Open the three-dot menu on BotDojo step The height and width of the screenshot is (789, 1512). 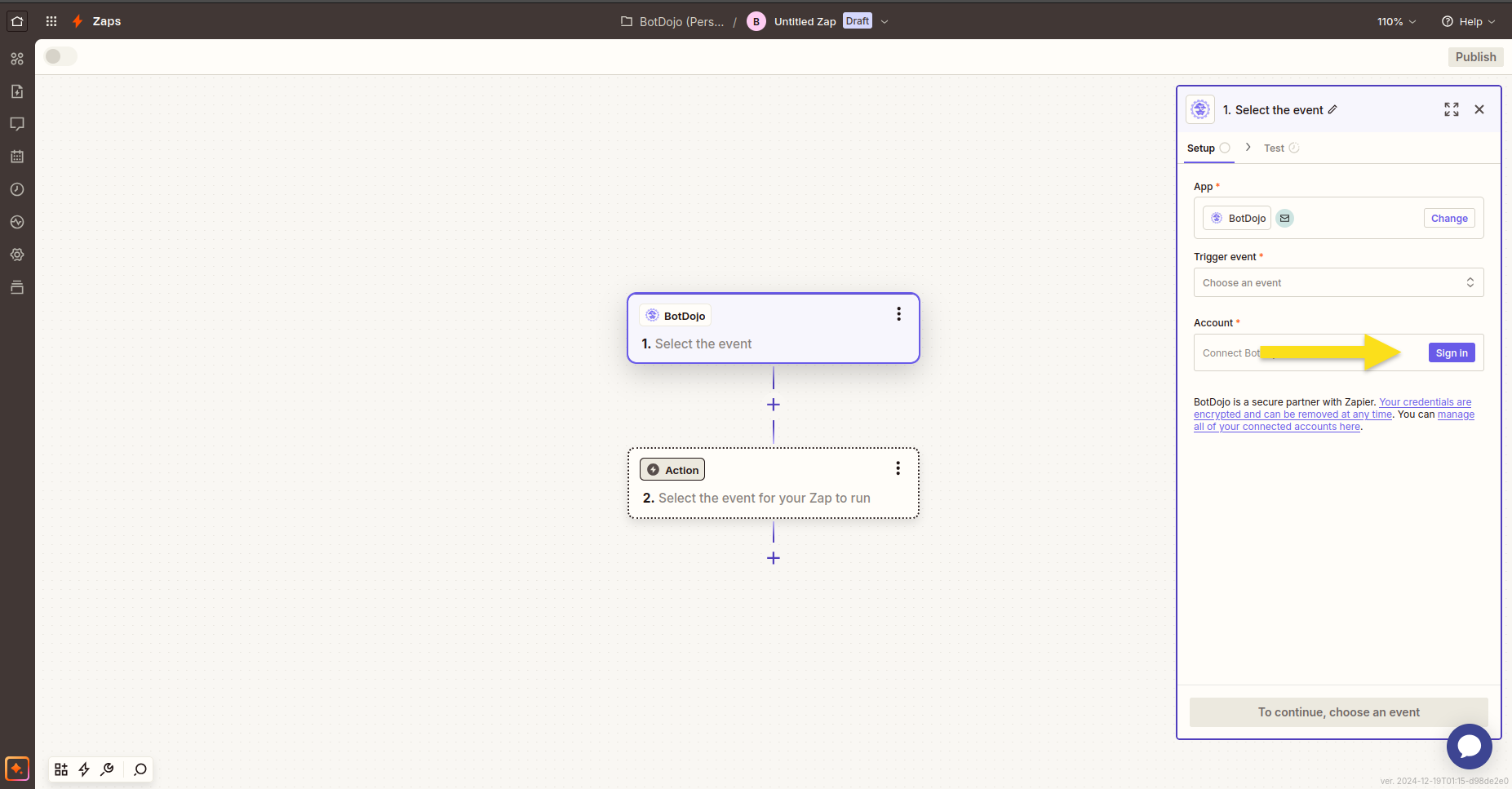click(x=898, y=314)
